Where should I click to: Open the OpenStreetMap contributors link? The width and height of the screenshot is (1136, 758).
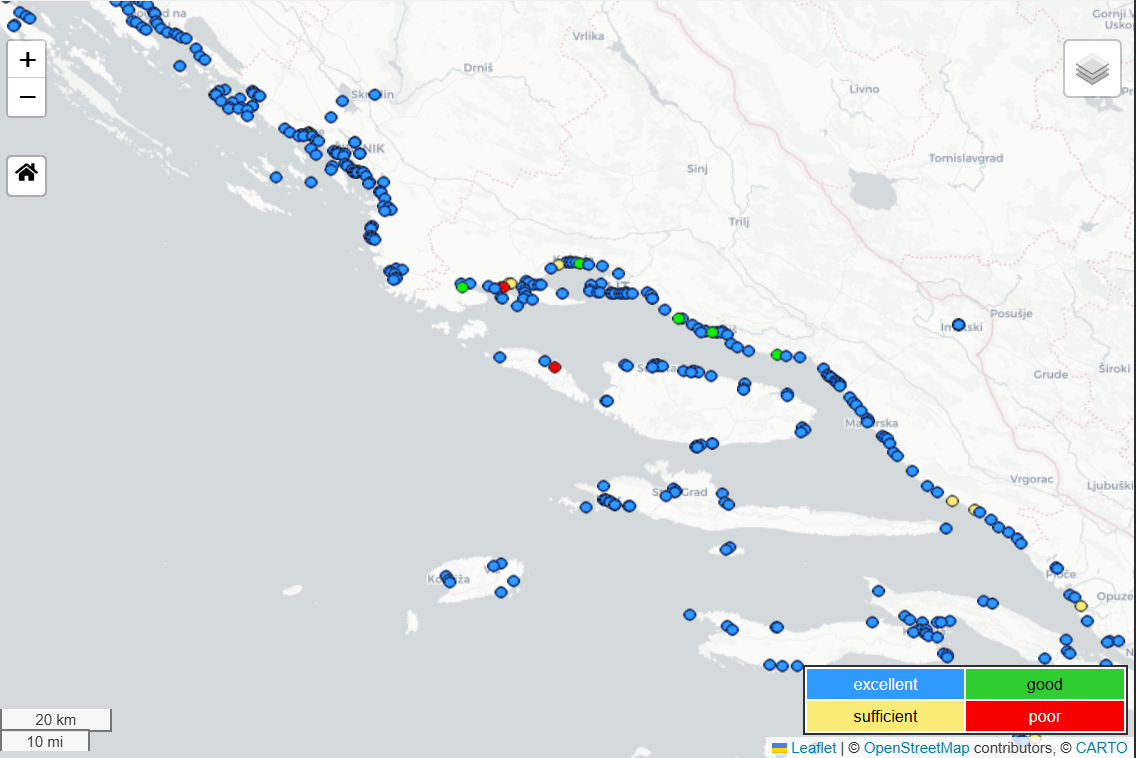click(x=916, y=748)
